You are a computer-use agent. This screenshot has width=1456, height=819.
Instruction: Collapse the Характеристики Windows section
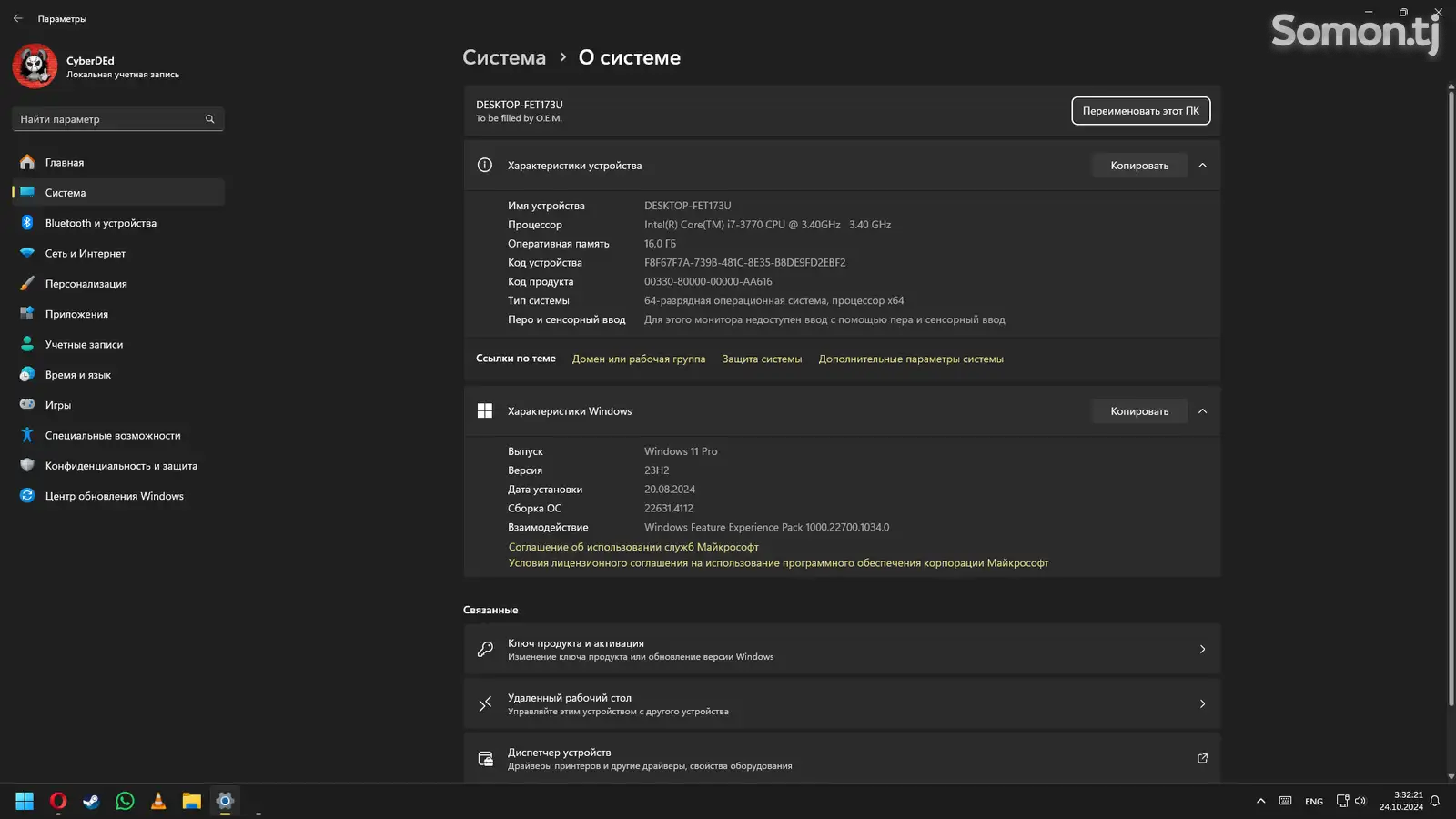pos(1202,411)
